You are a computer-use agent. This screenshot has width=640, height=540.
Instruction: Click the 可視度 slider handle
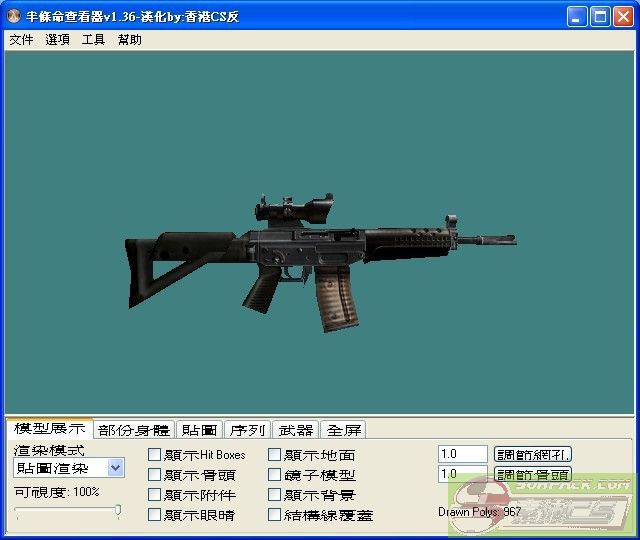click(118, 511)
